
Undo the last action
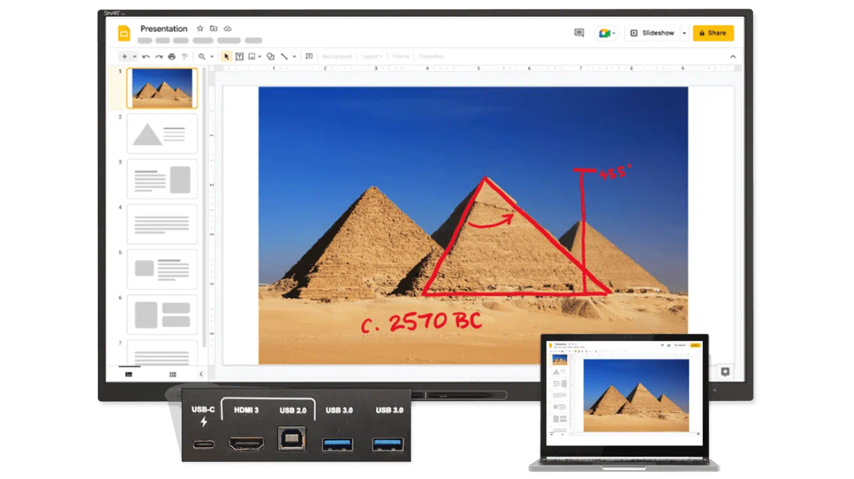click(x=145, y=56)
